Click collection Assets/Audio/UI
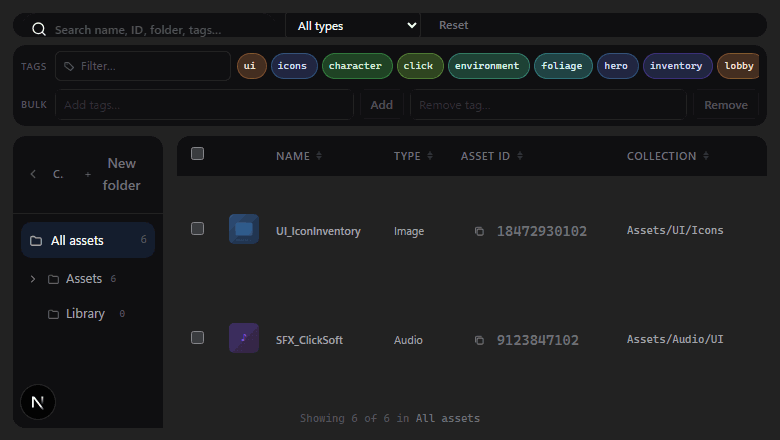 pyautogui.click(x=675, y=339)
